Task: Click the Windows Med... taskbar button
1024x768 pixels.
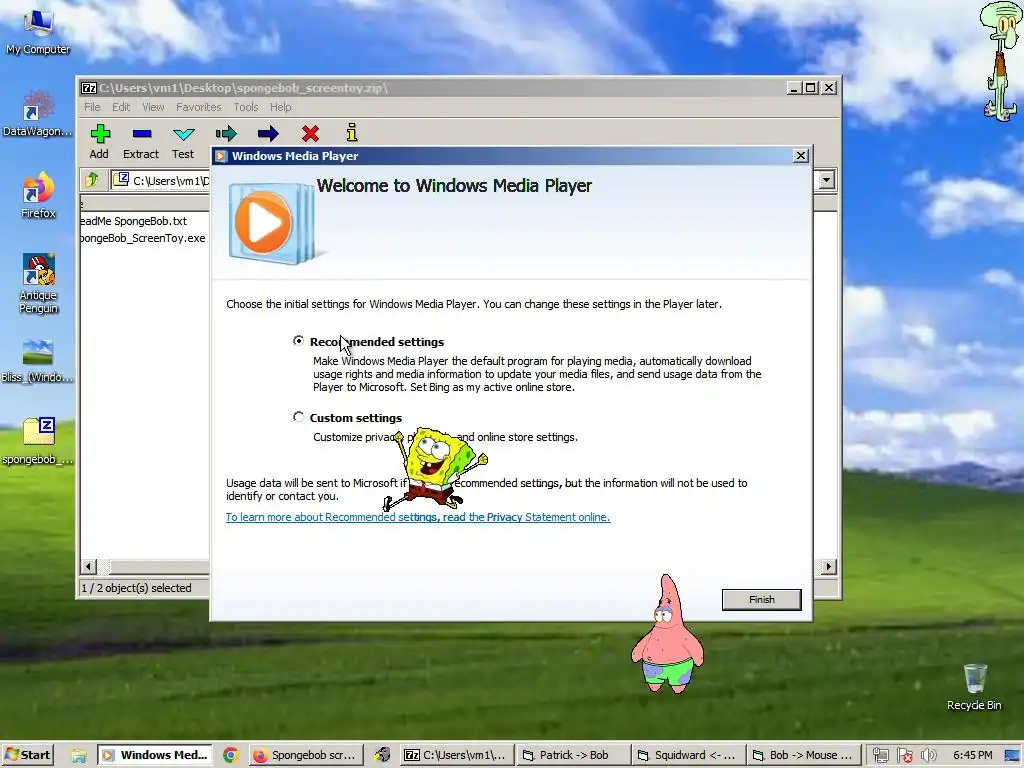Action: point(156,755)
